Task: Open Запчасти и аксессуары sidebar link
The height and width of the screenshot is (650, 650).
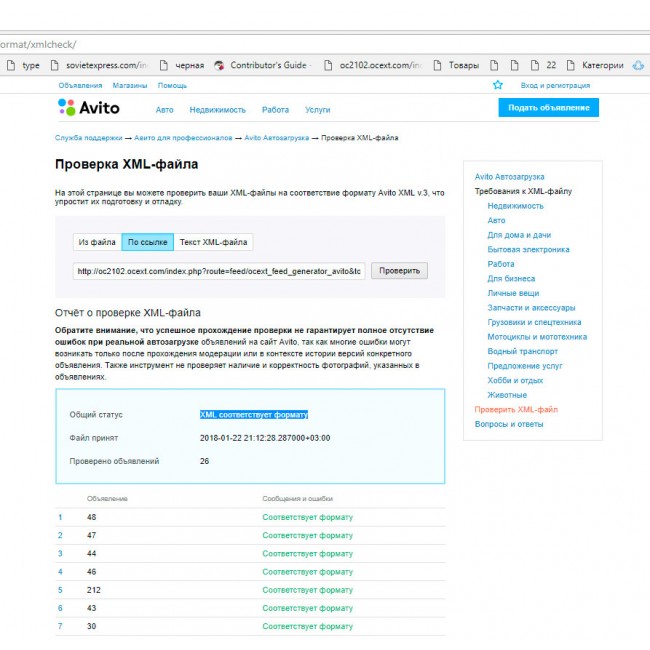Action: (x=531, y=308)
